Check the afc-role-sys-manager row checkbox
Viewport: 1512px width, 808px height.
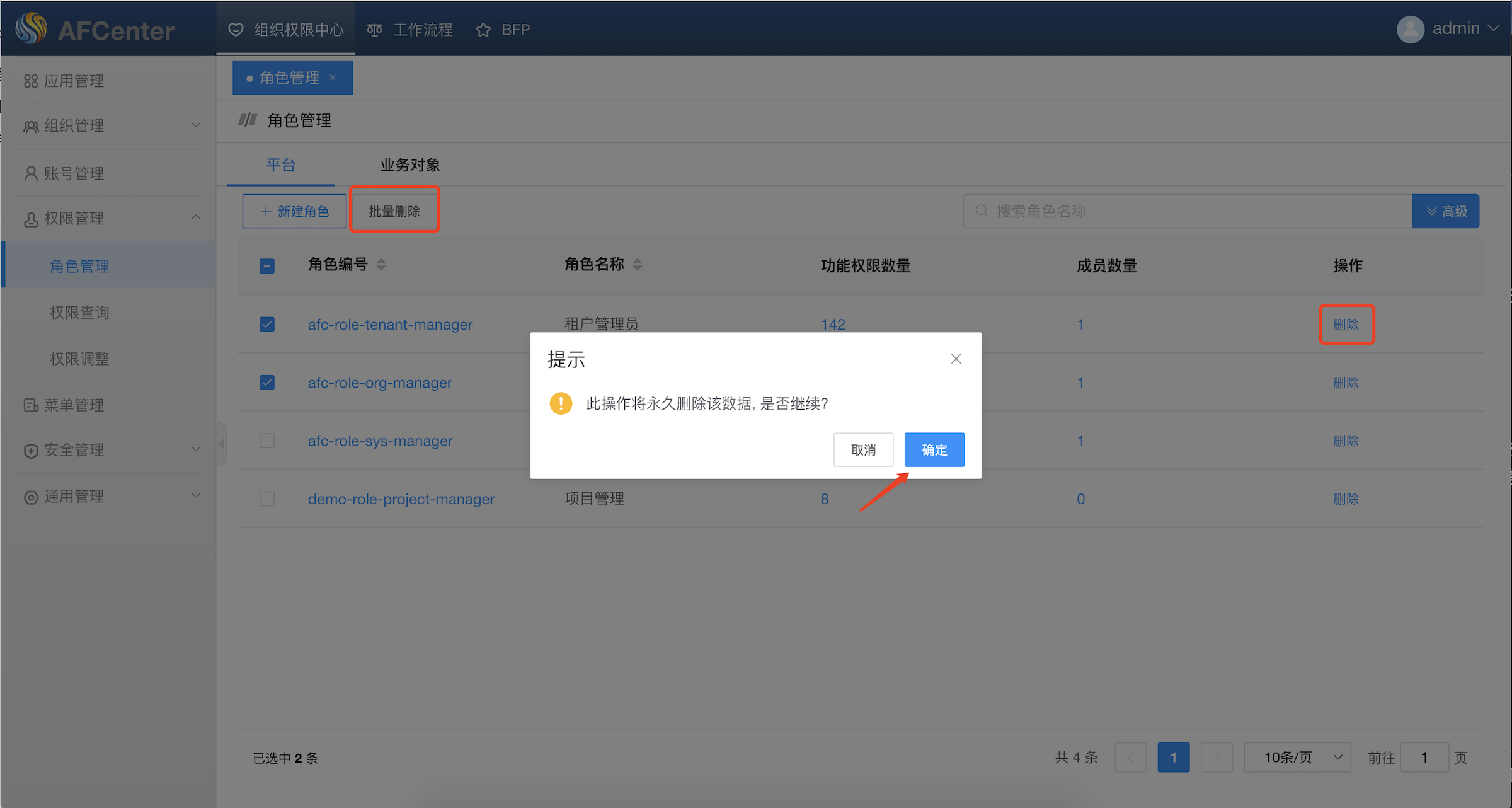[x=267, y=441]
